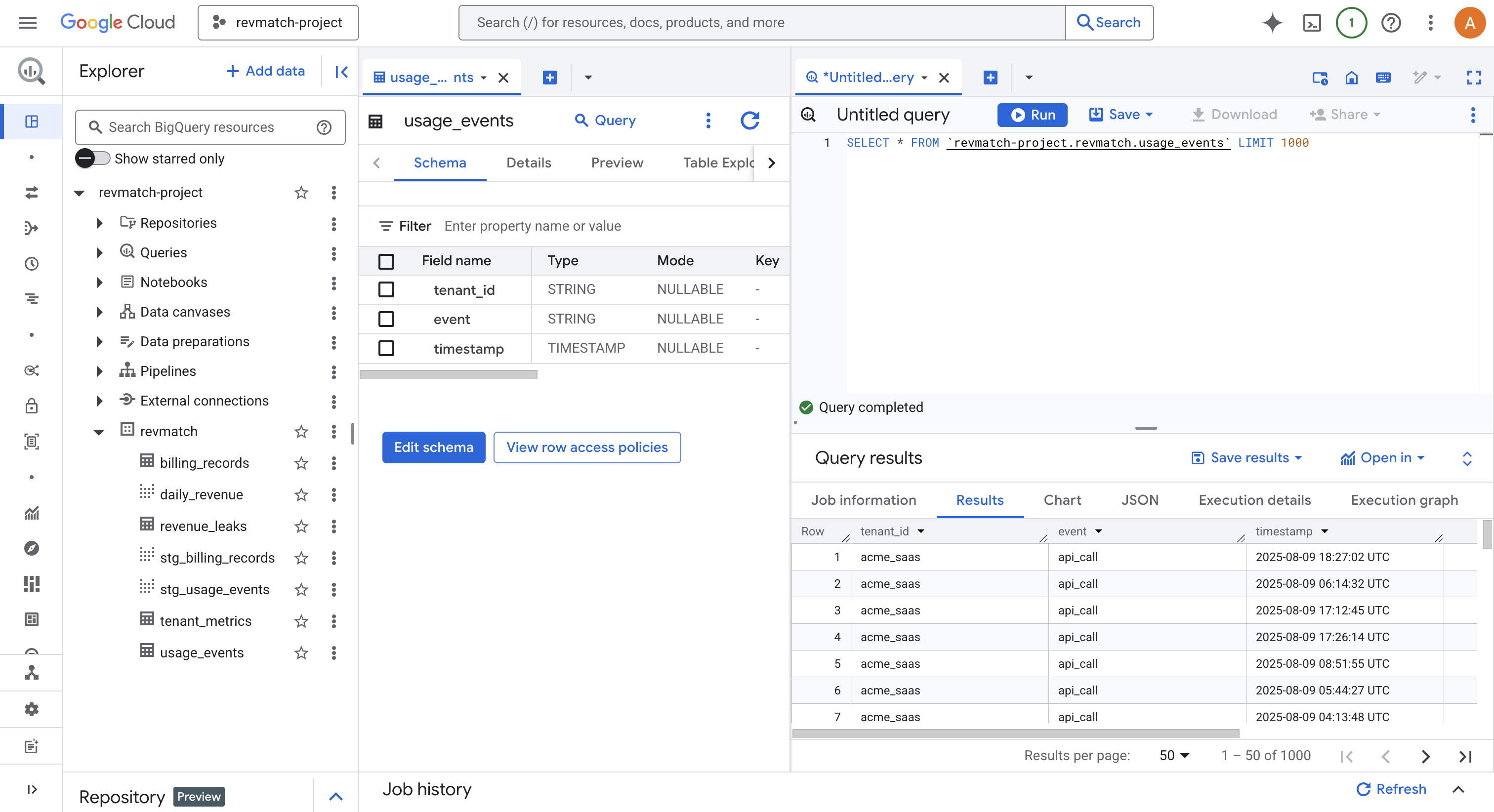Viewport: 1494px width, 812px height.
Task: Select the revmatch-project project picker
Action: [278, 23]
